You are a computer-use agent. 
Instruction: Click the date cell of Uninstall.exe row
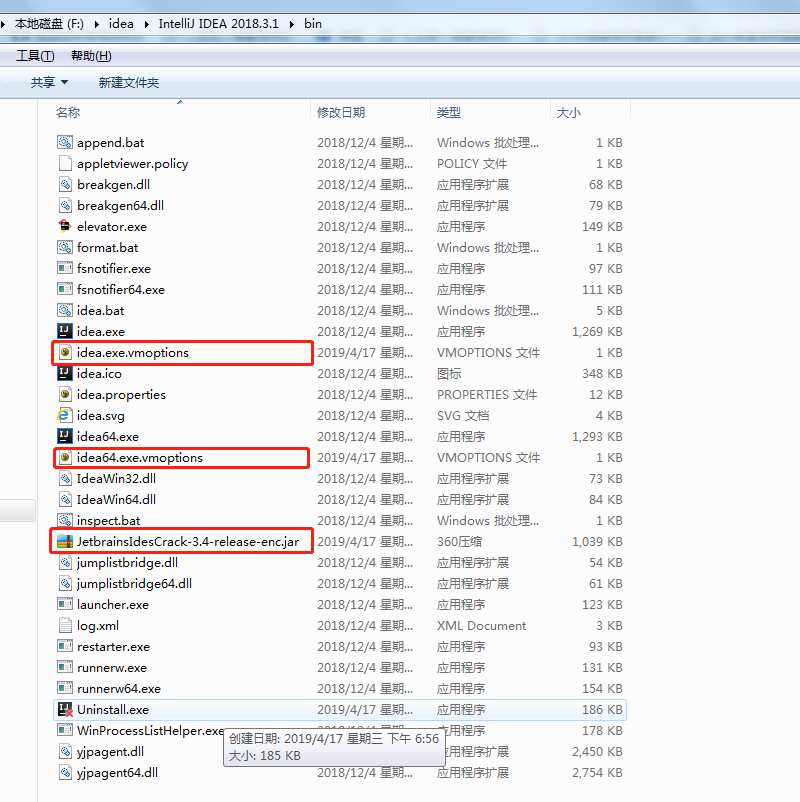[x=365, y=709]
